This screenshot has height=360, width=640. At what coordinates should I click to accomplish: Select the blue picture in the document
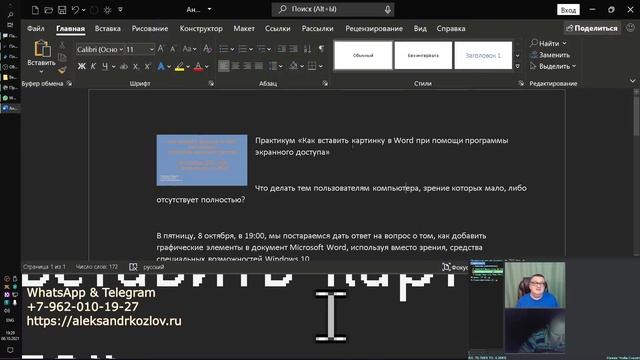coord(202,160)
